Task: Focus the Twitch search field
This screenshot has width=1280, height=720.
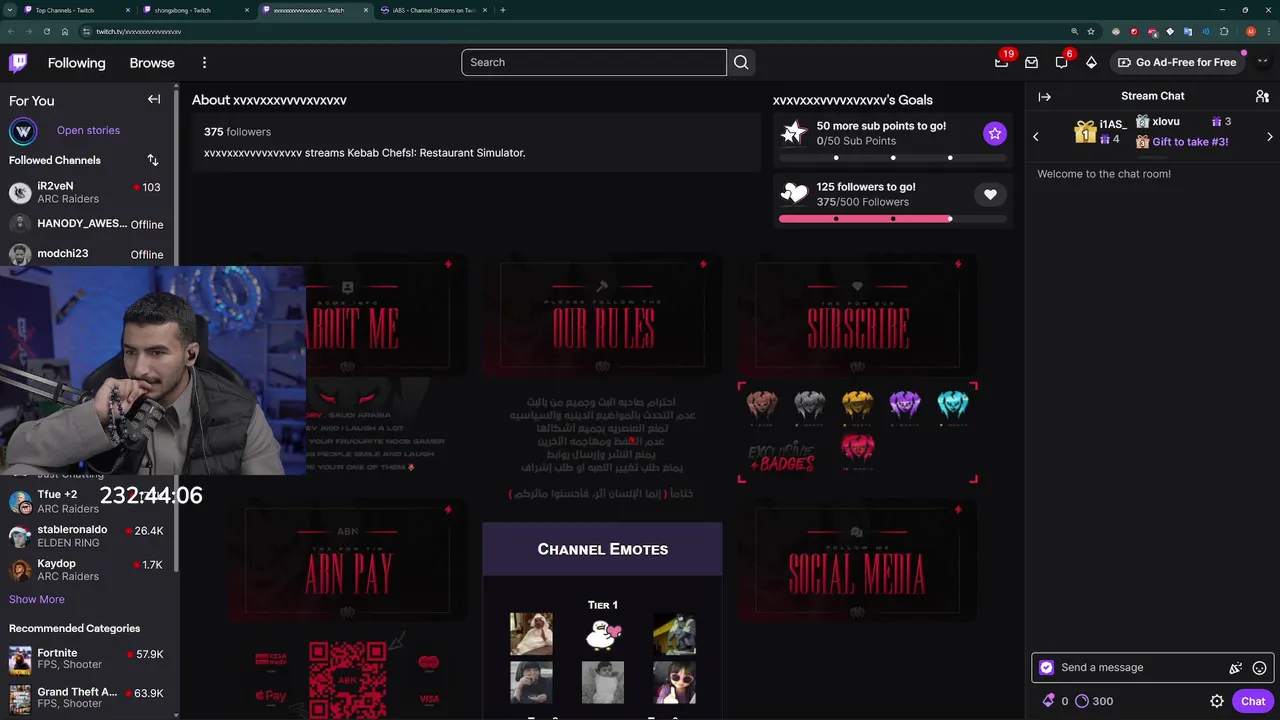Action: pos(594,62)
